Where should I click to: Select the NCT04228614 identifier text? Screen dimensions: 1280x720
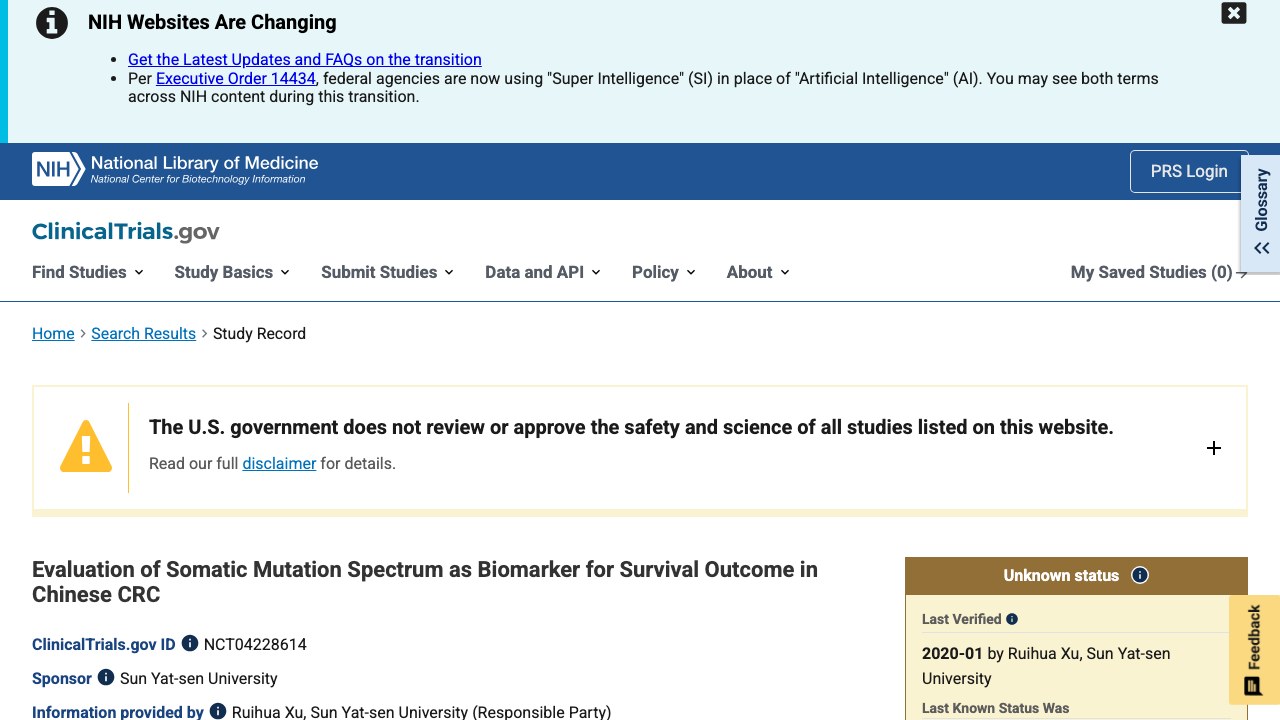(255, 644)
